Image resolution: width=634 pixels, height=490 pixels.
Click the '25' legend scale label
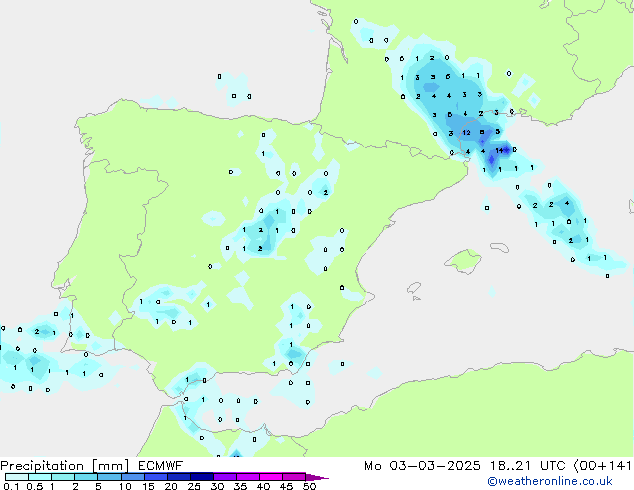(194, 486)
